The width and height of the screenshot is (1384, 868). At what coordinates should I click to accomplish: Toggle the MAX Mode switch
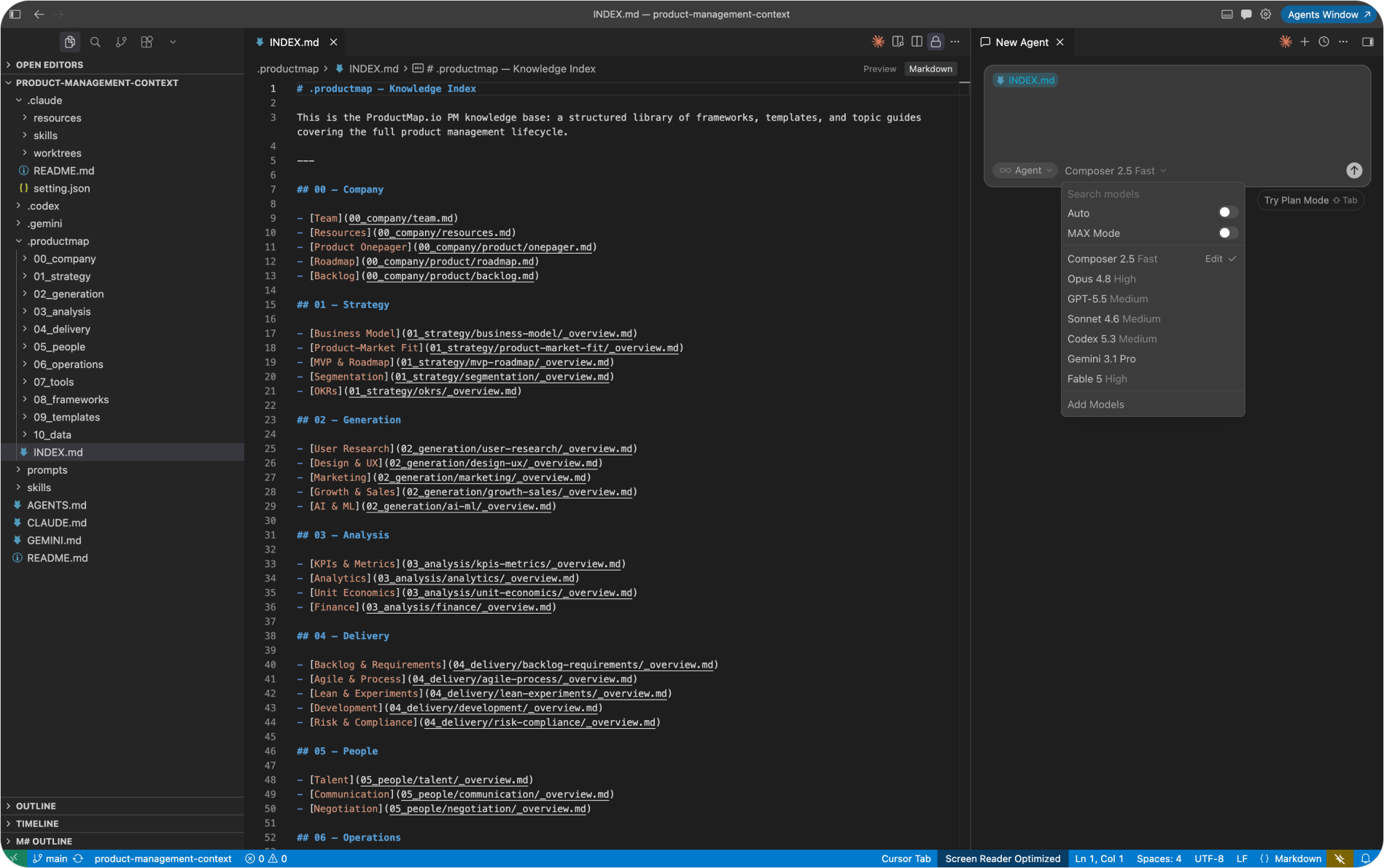click(1228, 232)
